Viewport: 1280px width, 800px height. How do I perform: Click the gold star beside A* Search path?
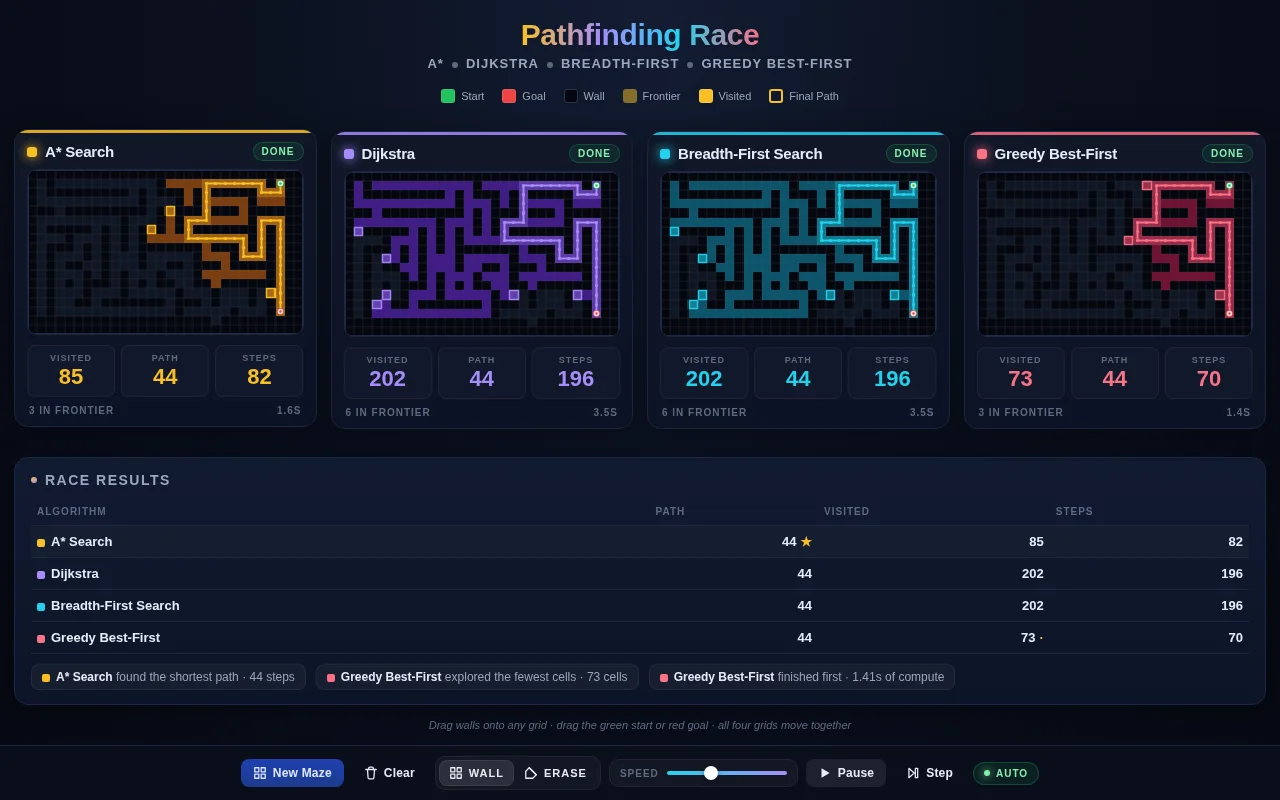coord(806,542)
